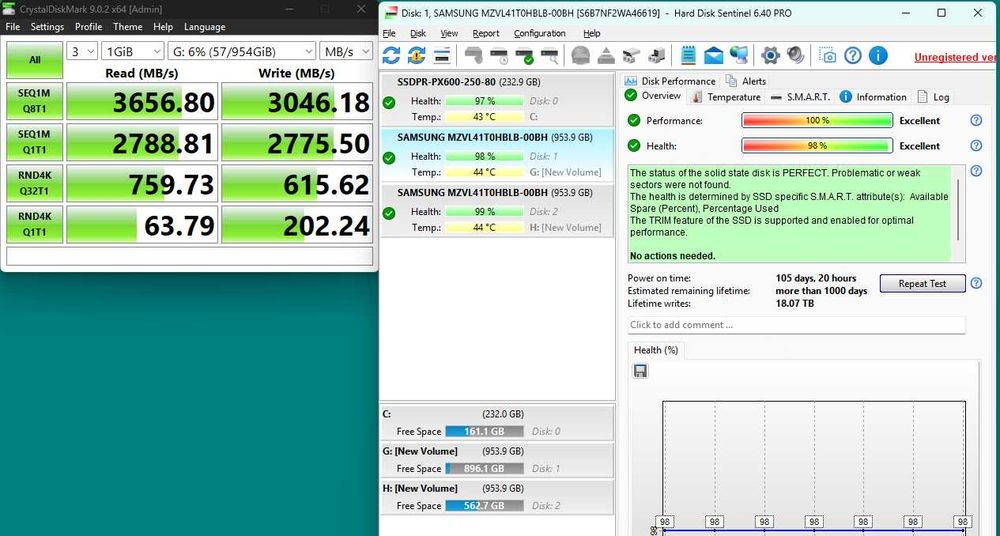Click the help icon beside Health rating
Image resolution: width=1000 pixels, height=536 pixels.
[x=976, y=145]
